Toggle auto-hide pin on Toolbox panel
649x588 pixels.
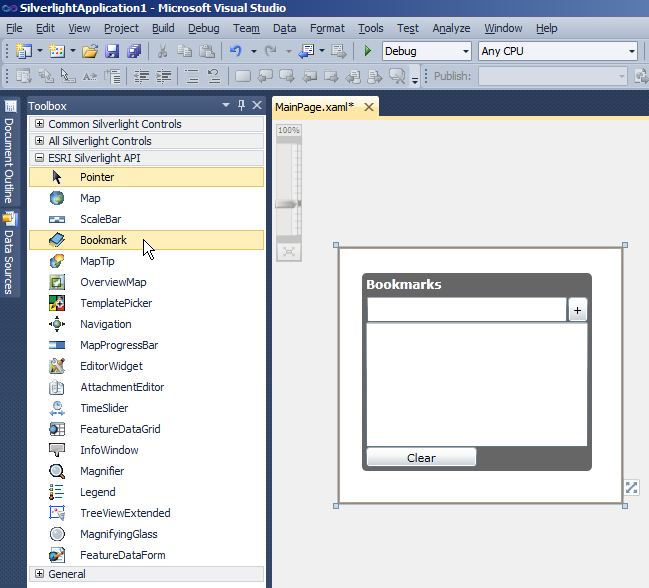pyautogui.click(x=242, y=106)
